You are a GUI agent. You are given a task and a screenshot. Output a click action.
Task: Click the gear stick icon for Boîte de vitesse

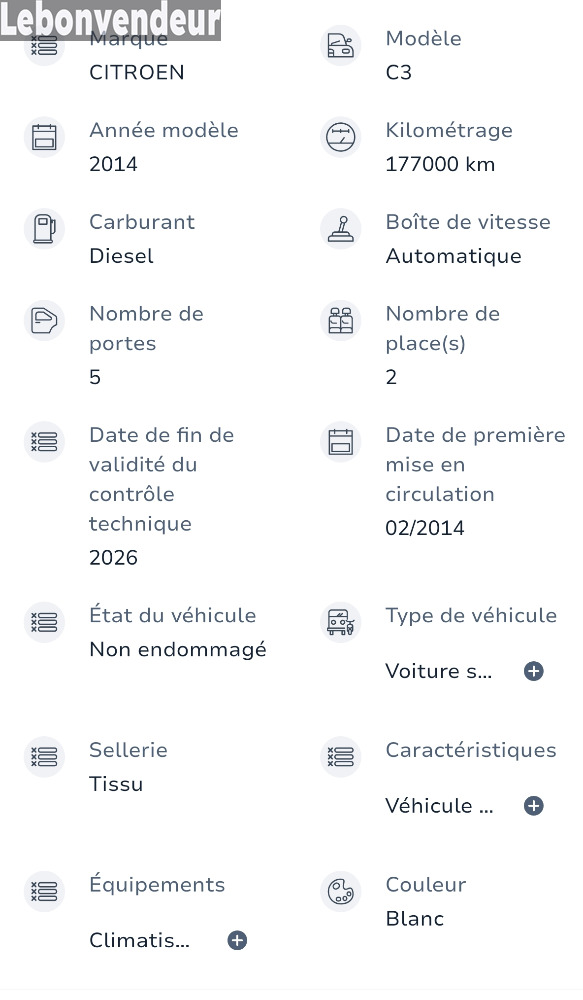pos(341,229)
